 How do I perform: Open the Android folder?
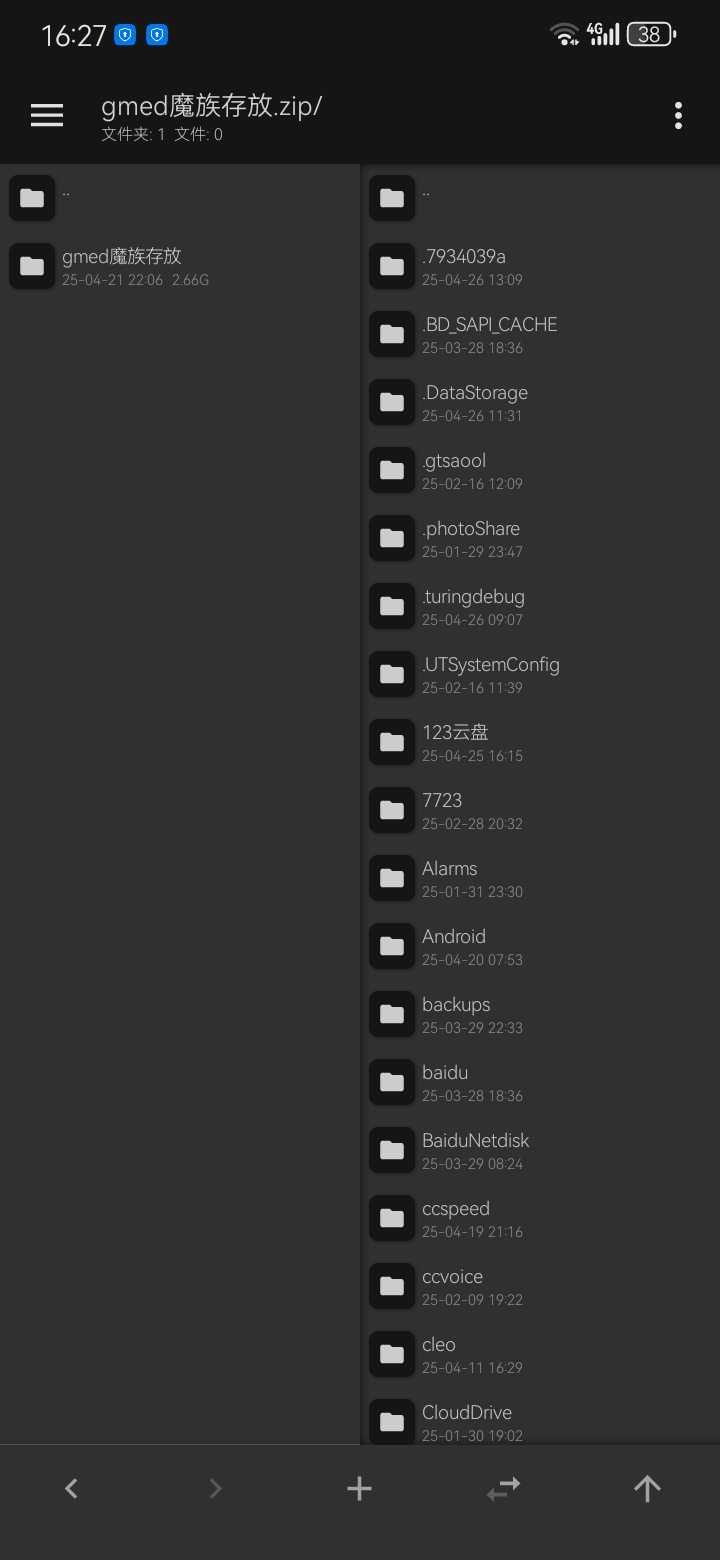point(540,946)
